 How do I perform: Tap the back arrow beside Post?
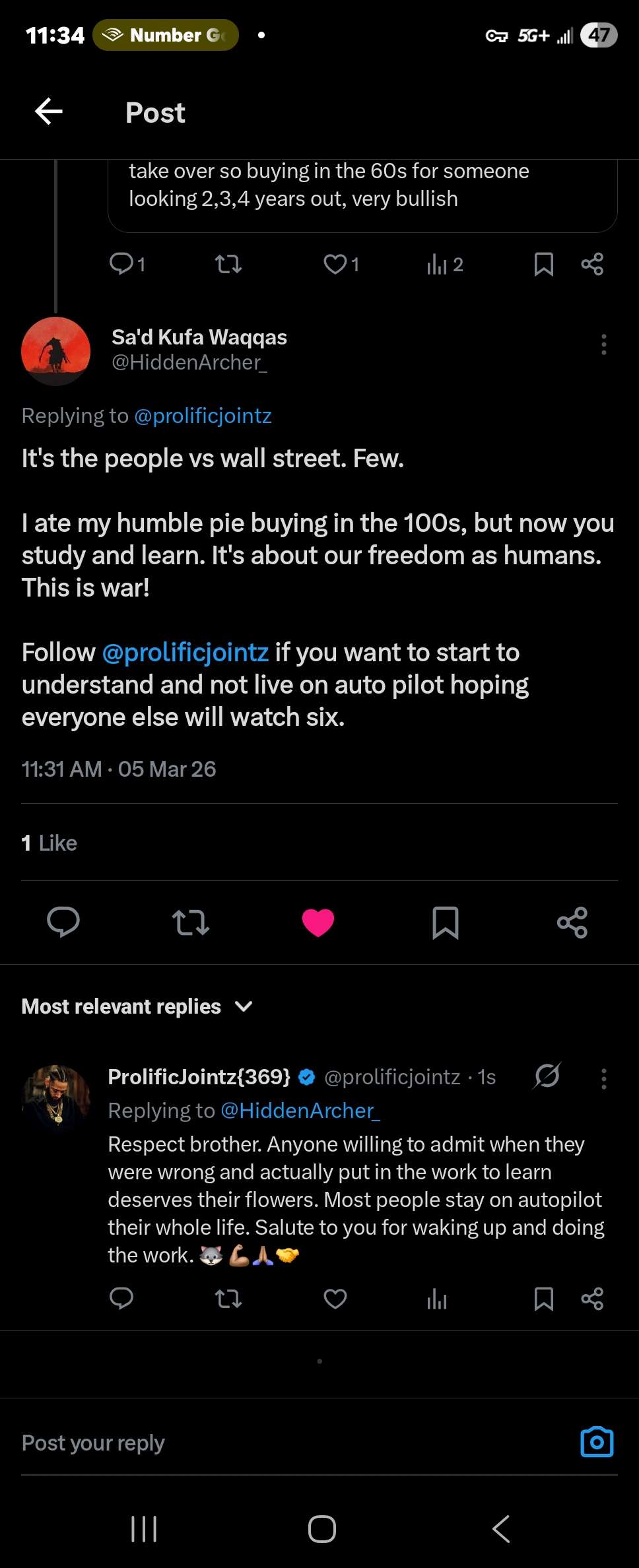click(x=49, y=112)
